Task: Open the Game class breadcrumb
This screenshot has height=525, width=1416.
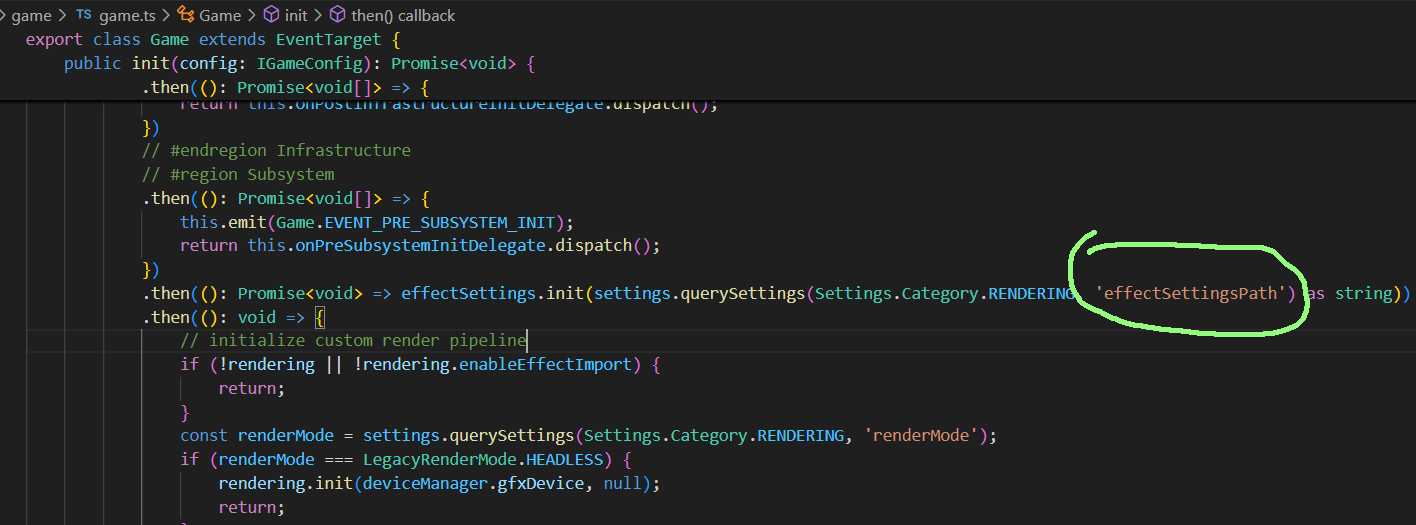Action: pyautogui.click(x=220, y=15)
